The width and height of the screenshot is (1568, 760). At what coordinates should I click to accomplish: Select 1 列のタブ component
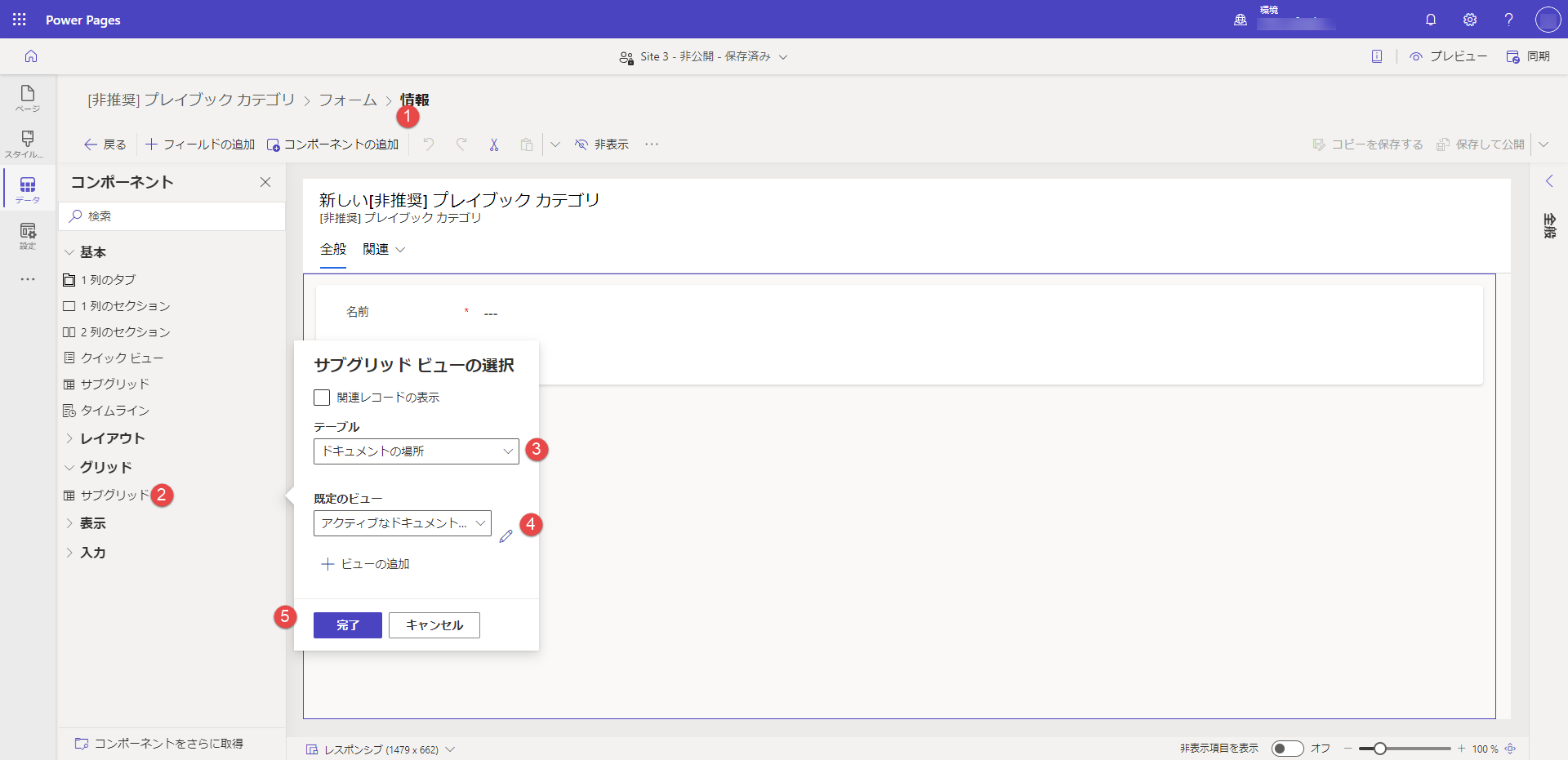pos(100,280)
